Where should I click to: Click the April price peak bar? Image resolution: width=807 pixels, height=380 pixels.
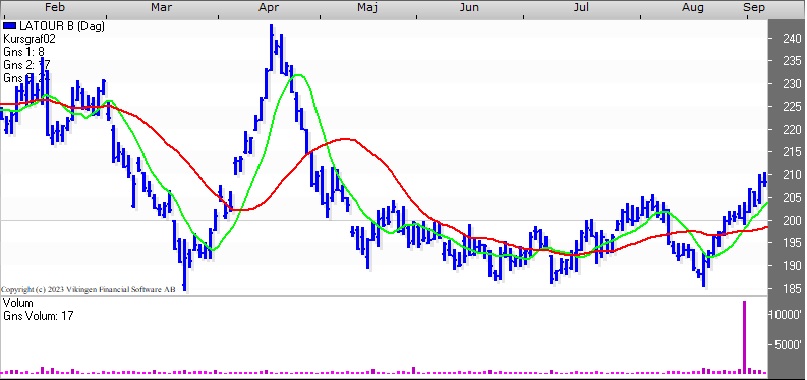272,46
